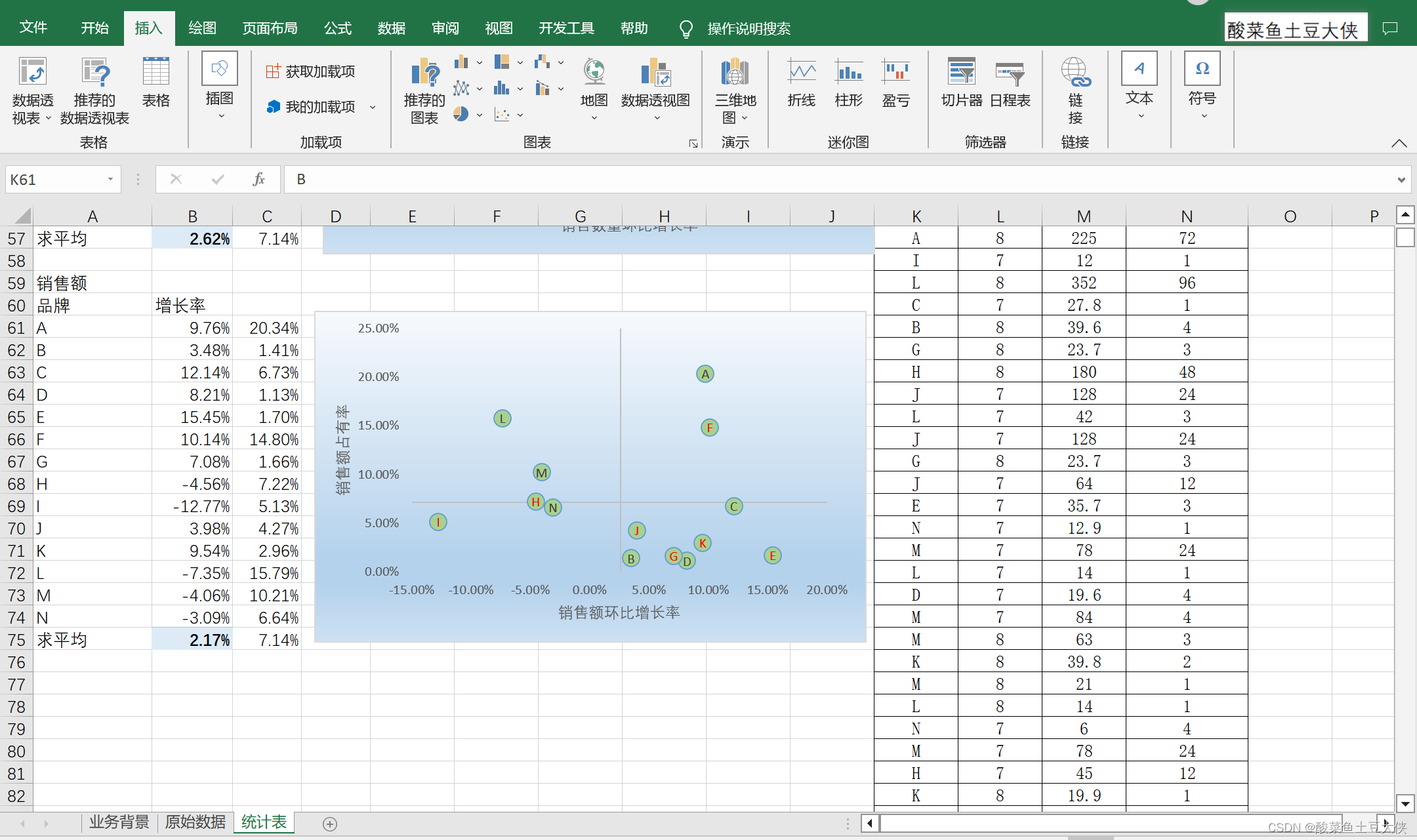This screenshot has width=1417, height=840.
Task: Open the 原始数据 sheet tab
Action: click(x=195, y=822)
